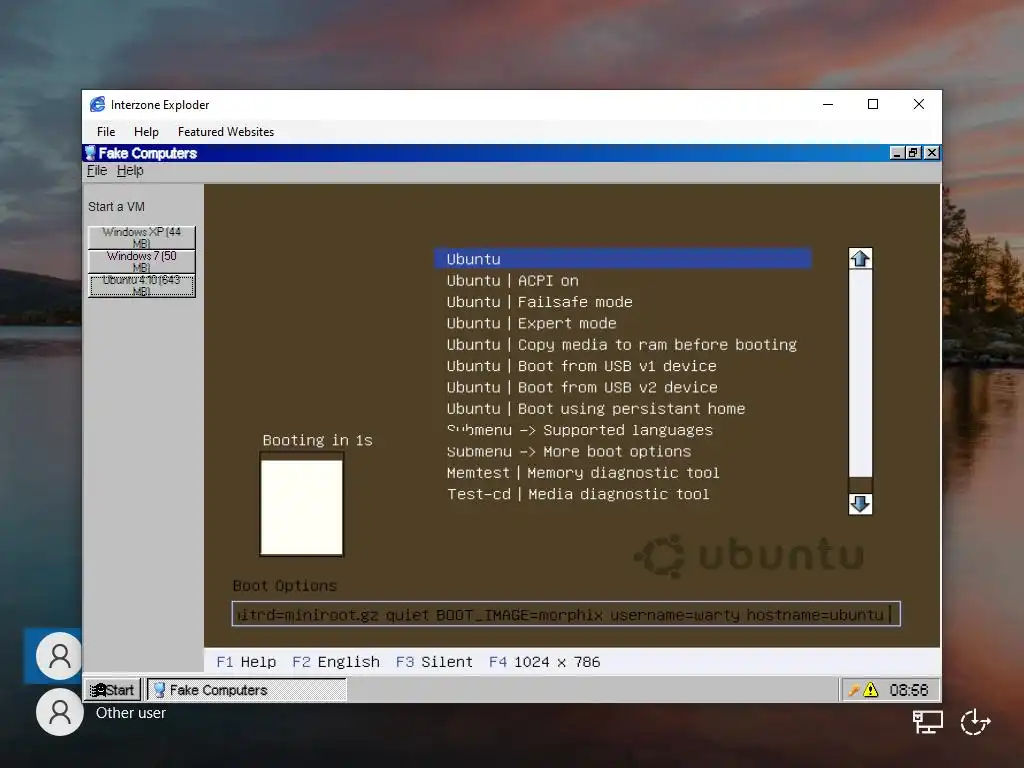
Task: Click F1 Help in the bottom bar
Action: pos(246,662)
